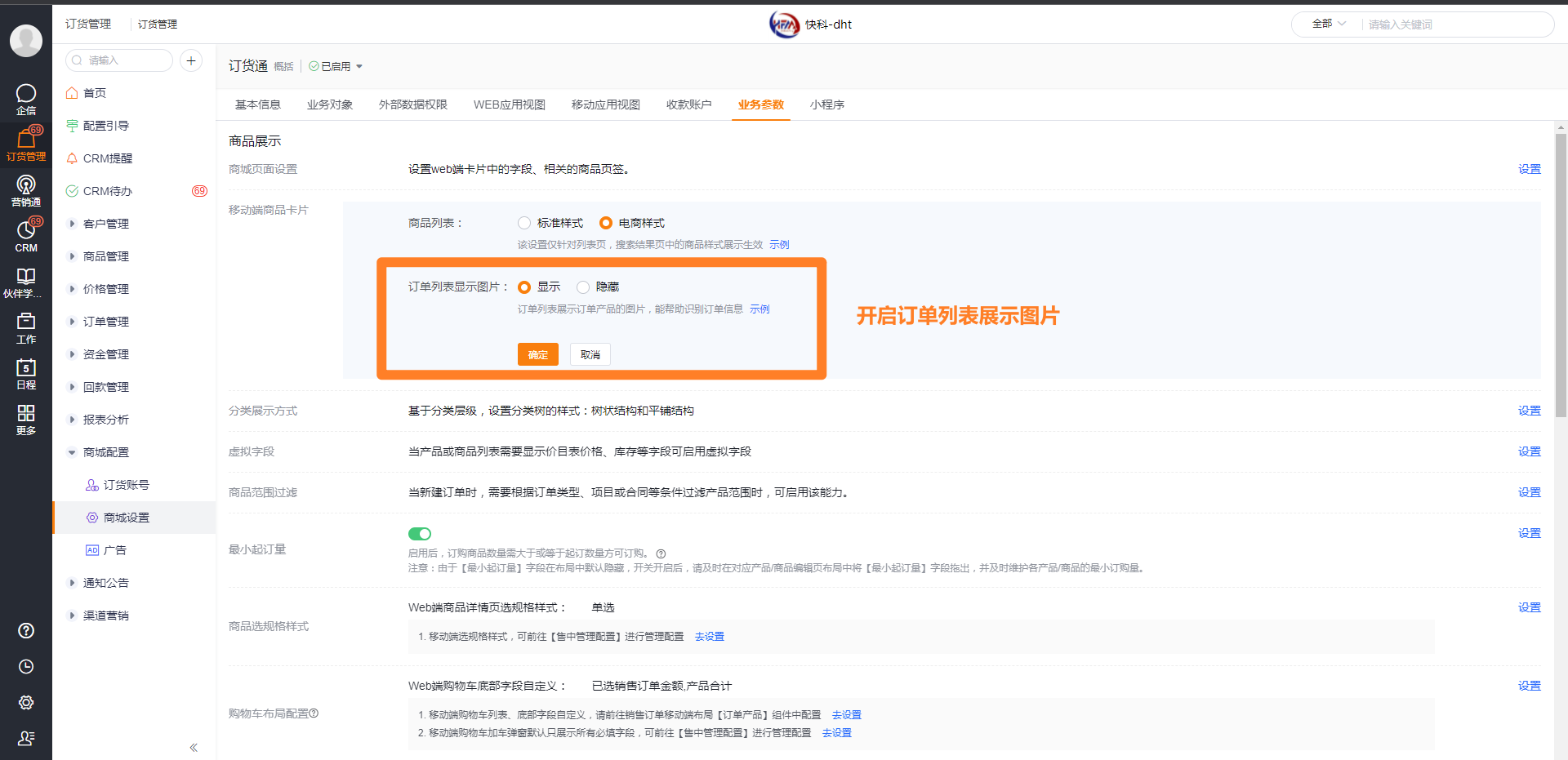The height and width of the screenshot is (760, 1568).
Task: Expand 商品管理 in navigation tree
Action: click(x=72, y=256)
